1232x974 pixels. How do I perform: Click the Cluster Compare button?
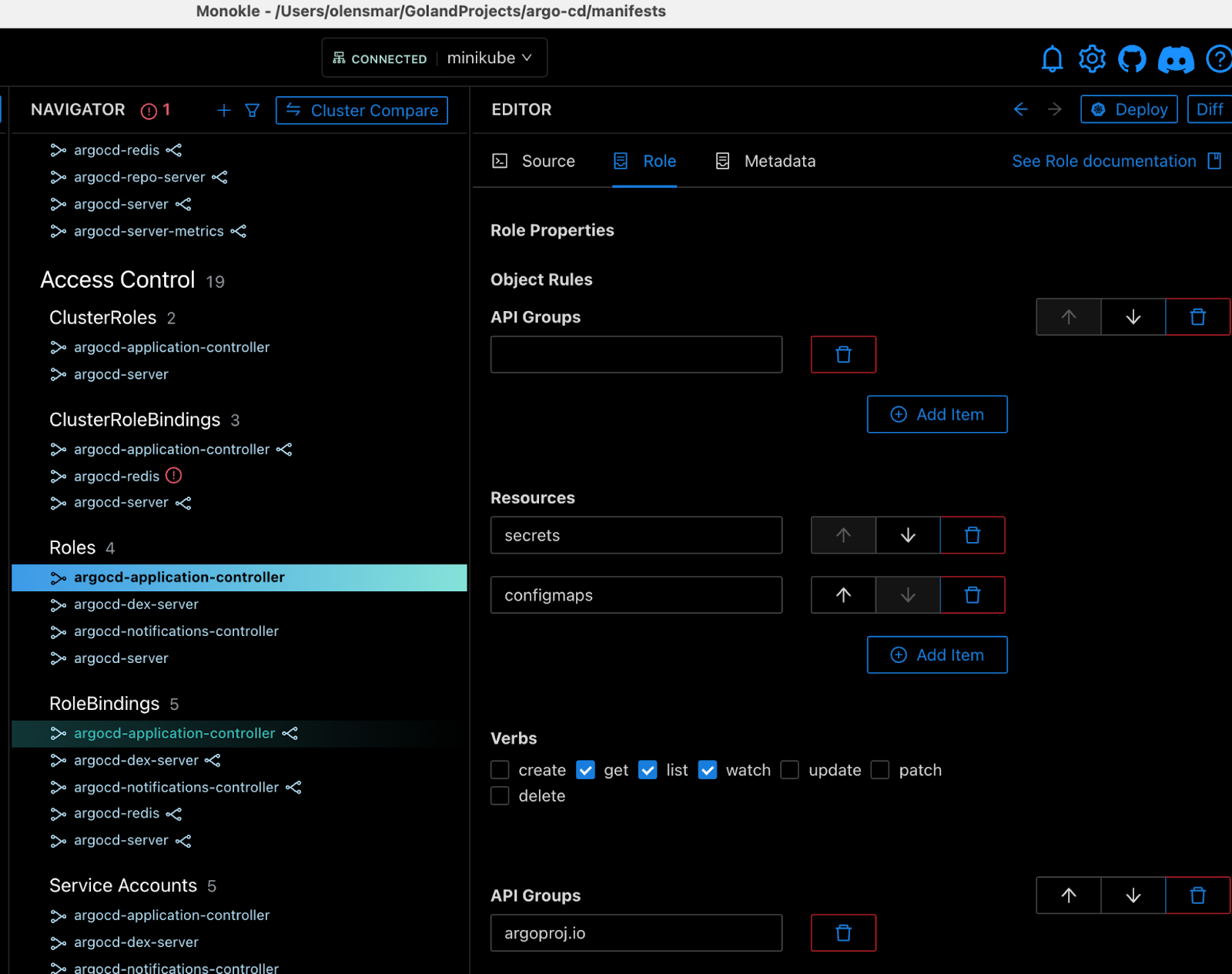(x=362, y=110)
